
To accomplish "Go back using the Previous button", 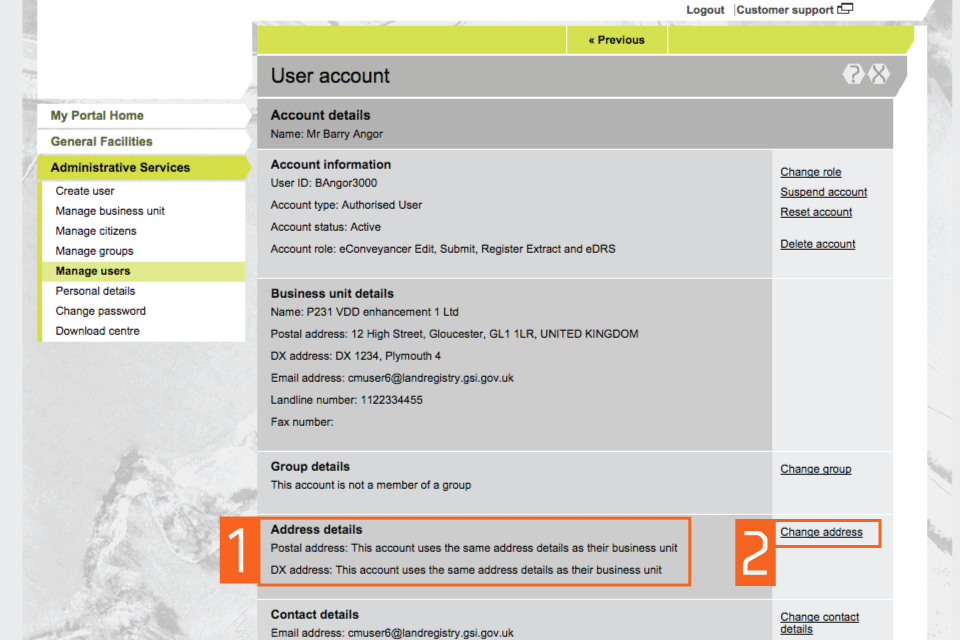I will (616, 40).
